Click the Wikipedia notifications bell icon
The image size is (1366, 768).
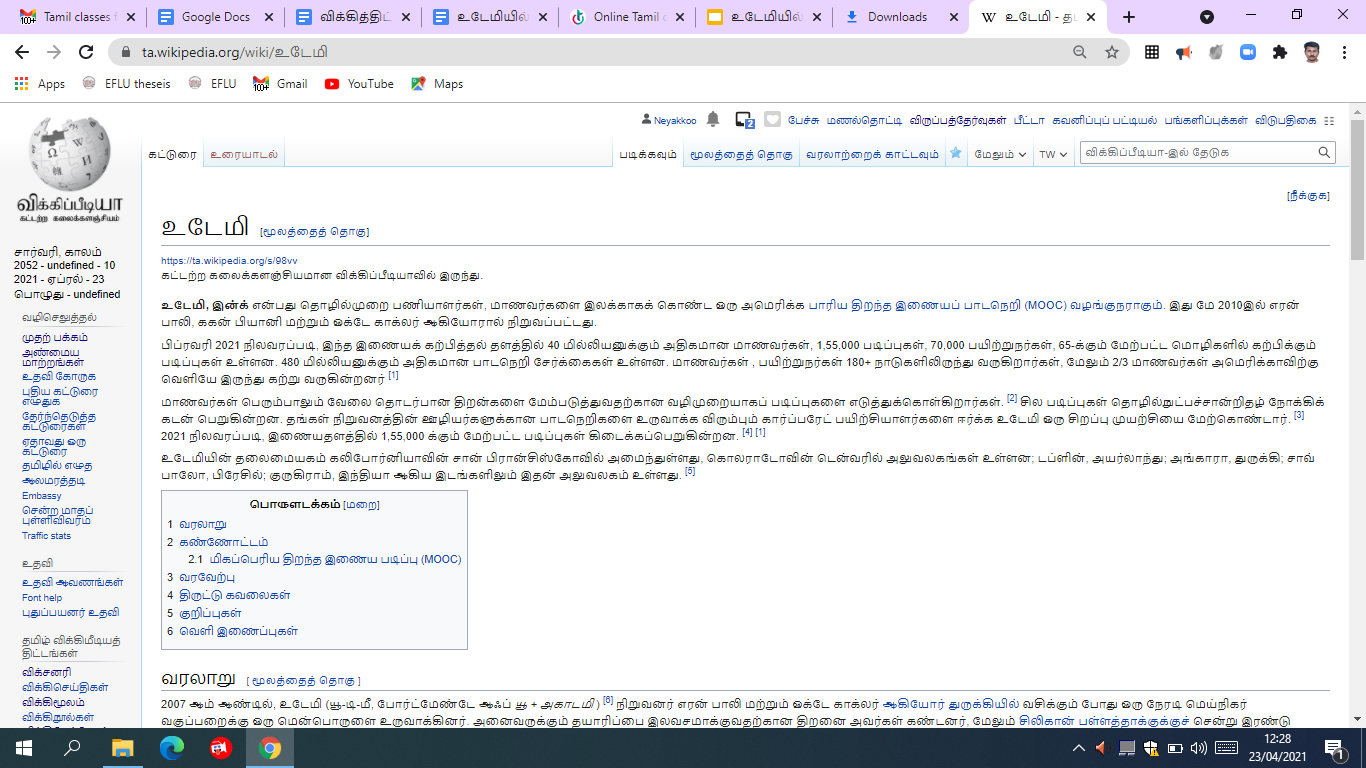tap(712, 120)
